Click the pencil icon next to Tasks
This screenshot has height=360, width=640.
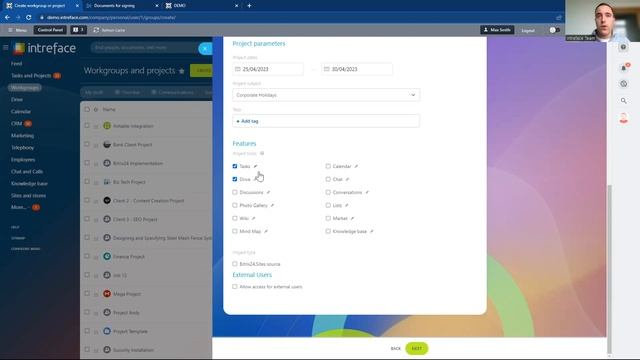[x=255, y=166]
